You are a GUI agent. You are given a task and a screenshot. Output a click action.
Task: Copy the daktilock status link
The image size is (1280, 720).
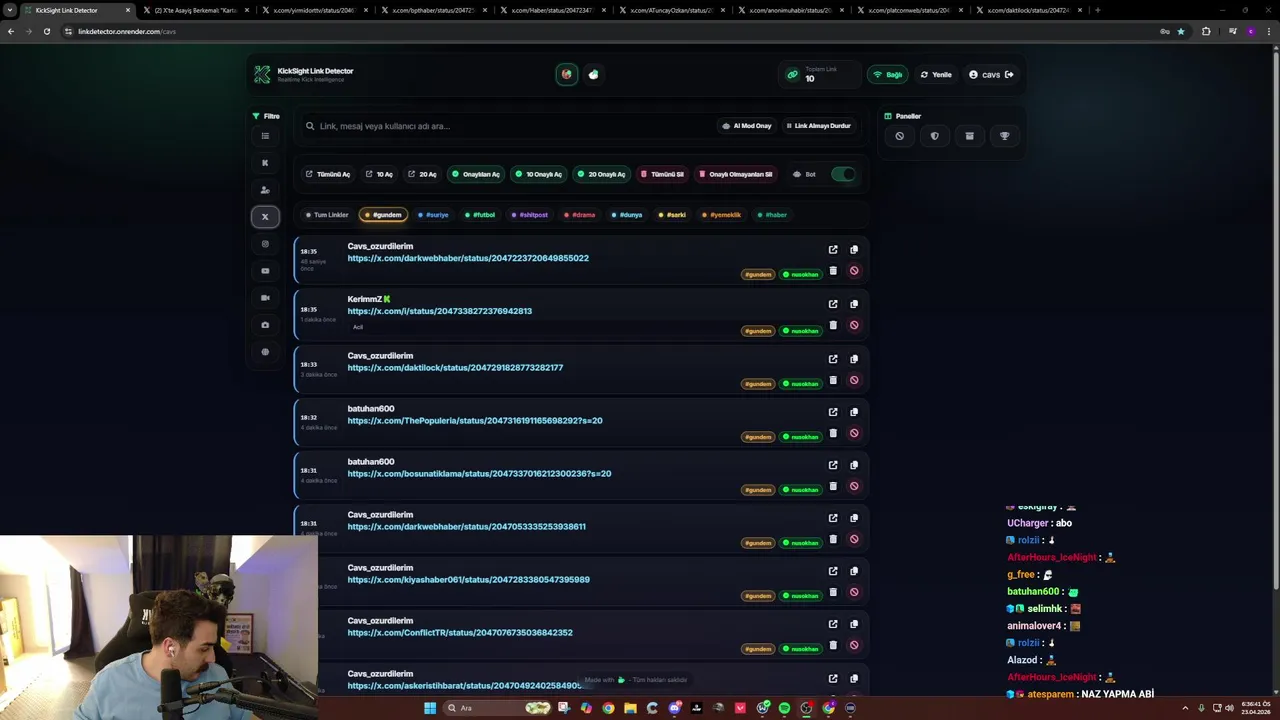[854, 359]
